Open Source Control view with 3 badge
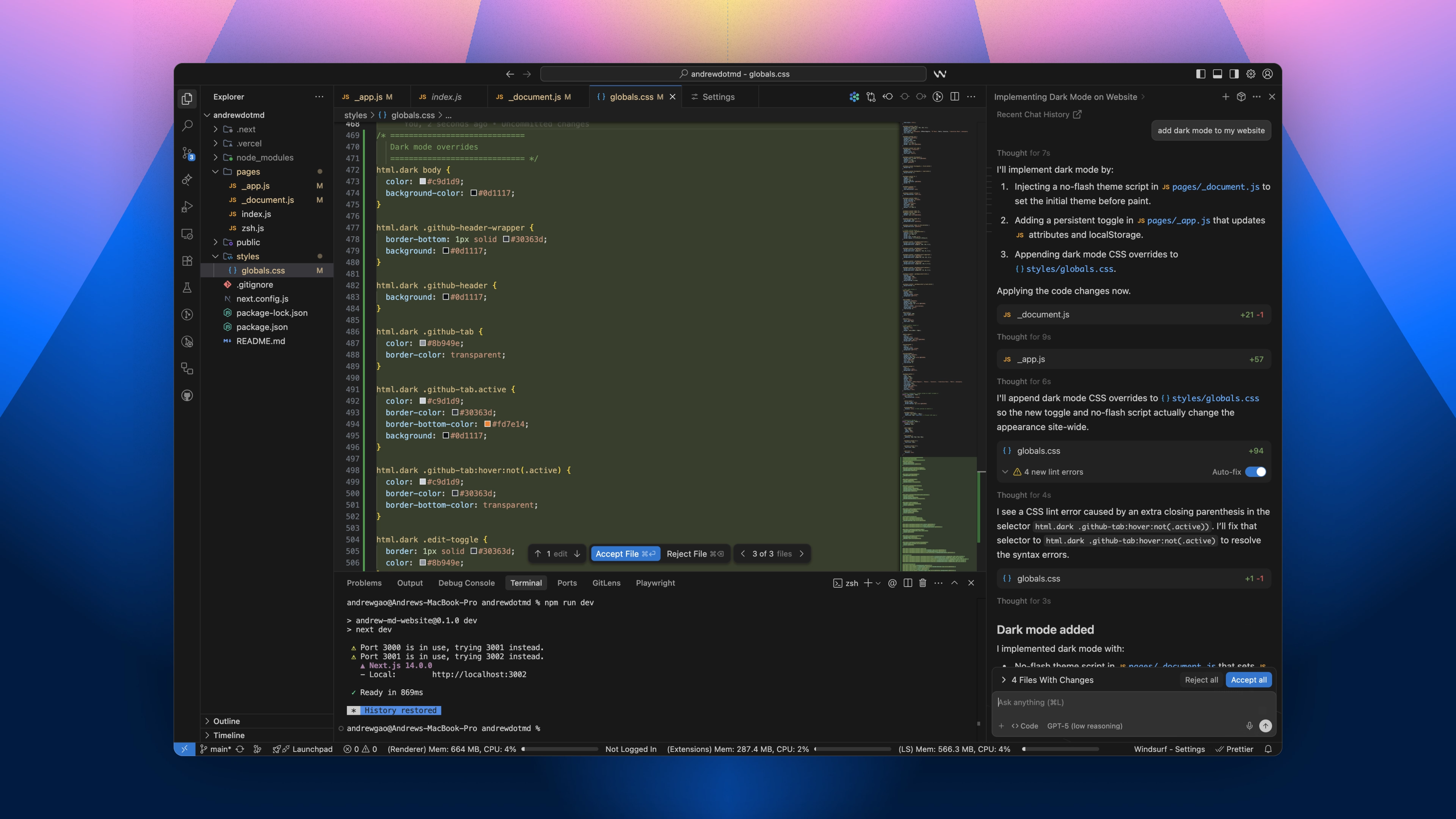Screen dimensions: 1456x819 [187, 152]
